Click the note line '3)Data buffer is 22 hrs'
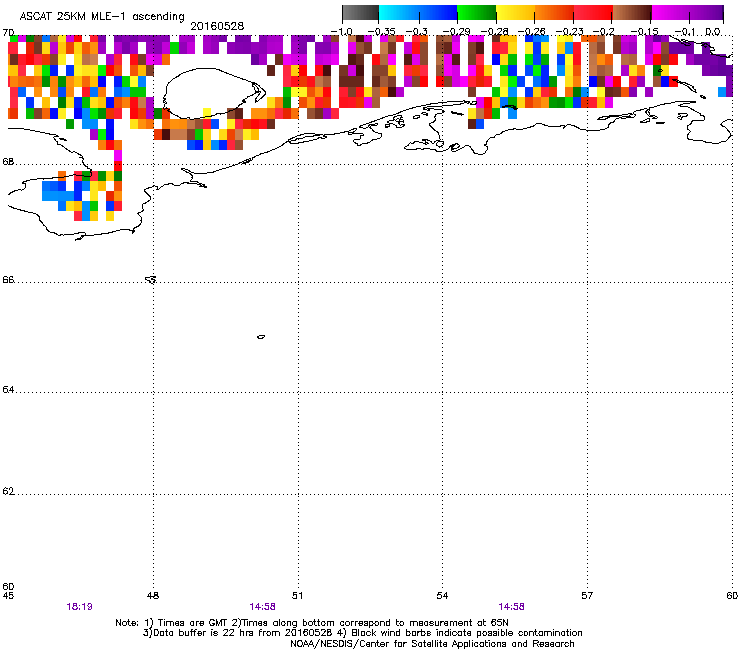740x650 pixels. pos(362,633)
